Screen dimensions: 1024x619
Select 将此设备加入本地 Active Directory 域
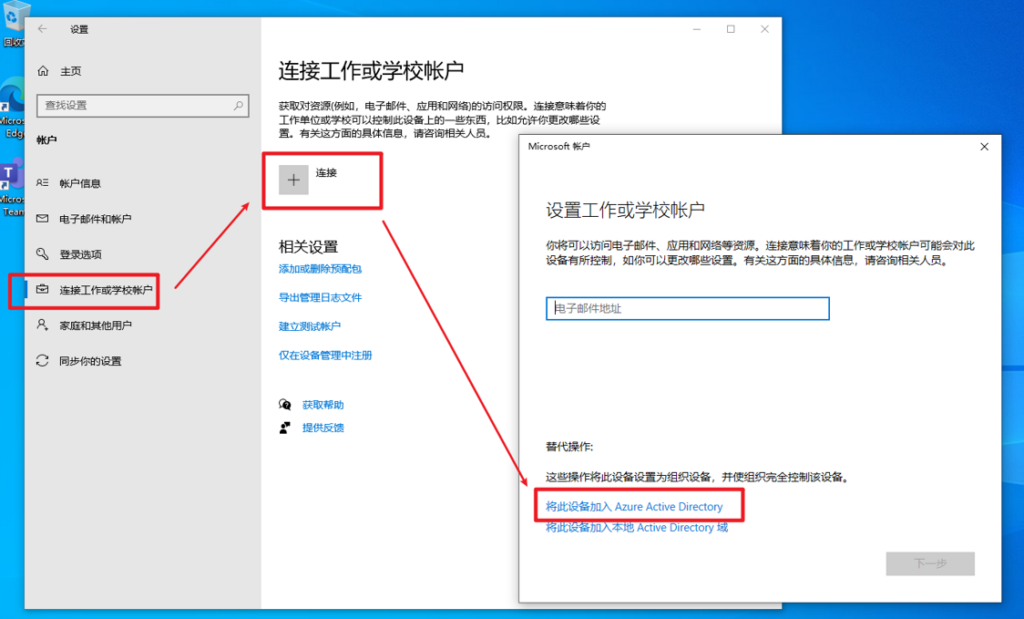tap(637, 528)
